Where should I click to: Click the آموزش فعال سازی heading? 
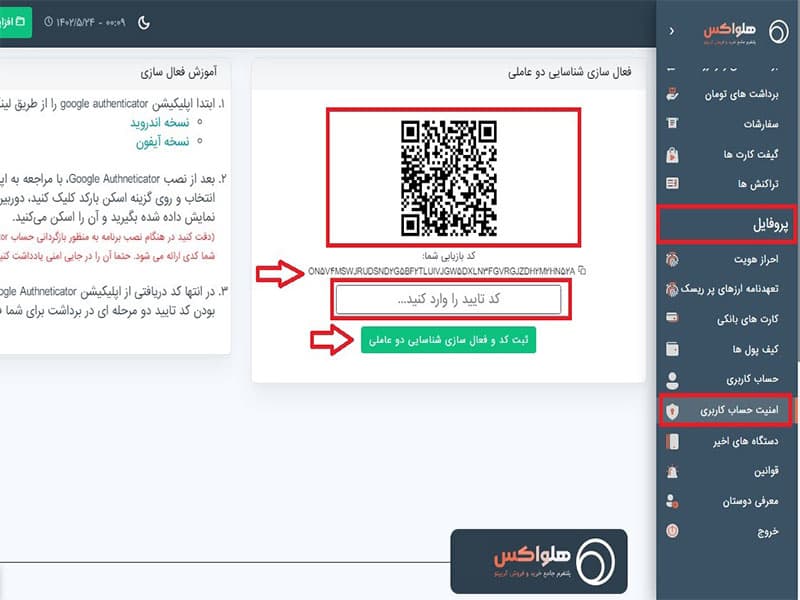[179, 72]
